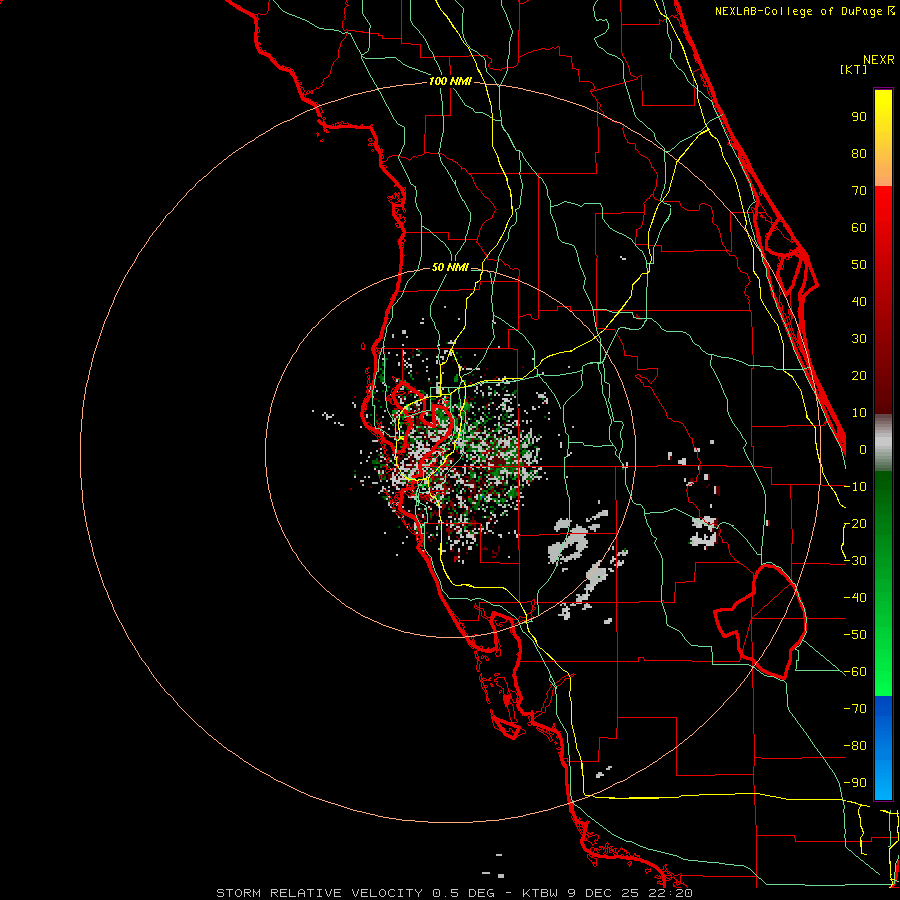Select the -40 value on velocity scale
The width and height of the screenshot is (900, 900).
[855, 598]
